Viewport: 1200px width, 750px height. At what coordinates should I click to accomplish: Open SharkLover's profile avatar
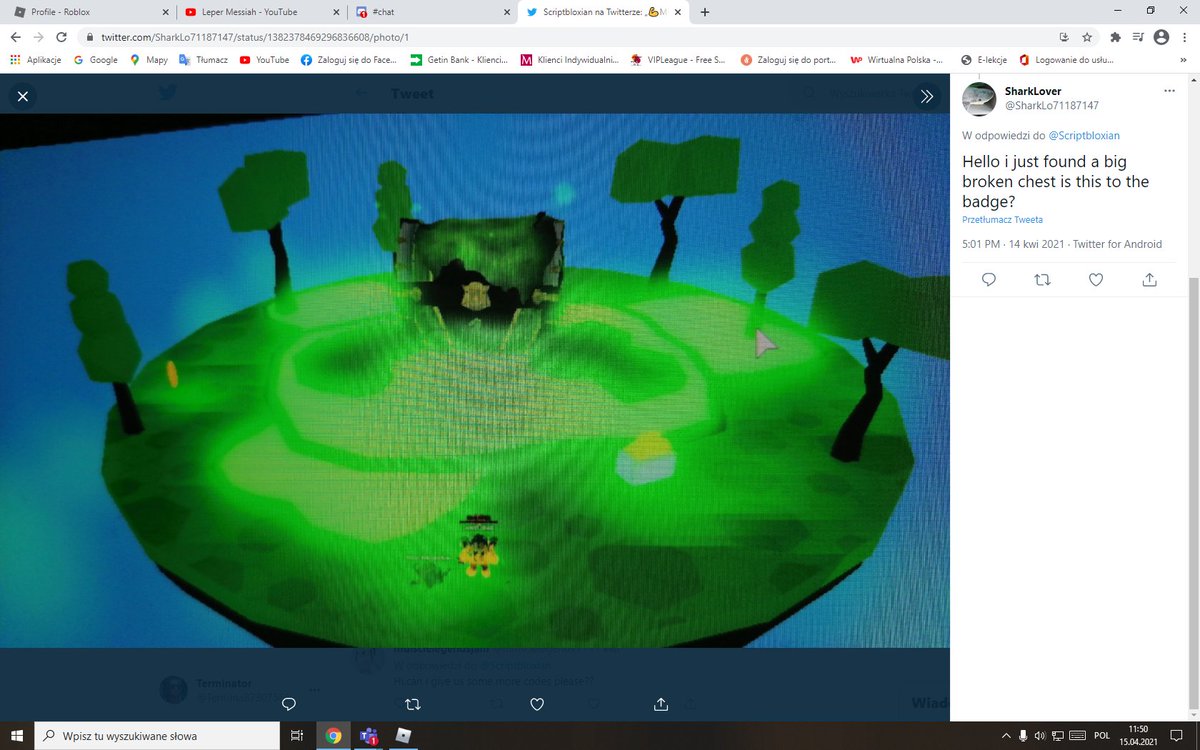(x=978, y=98)
